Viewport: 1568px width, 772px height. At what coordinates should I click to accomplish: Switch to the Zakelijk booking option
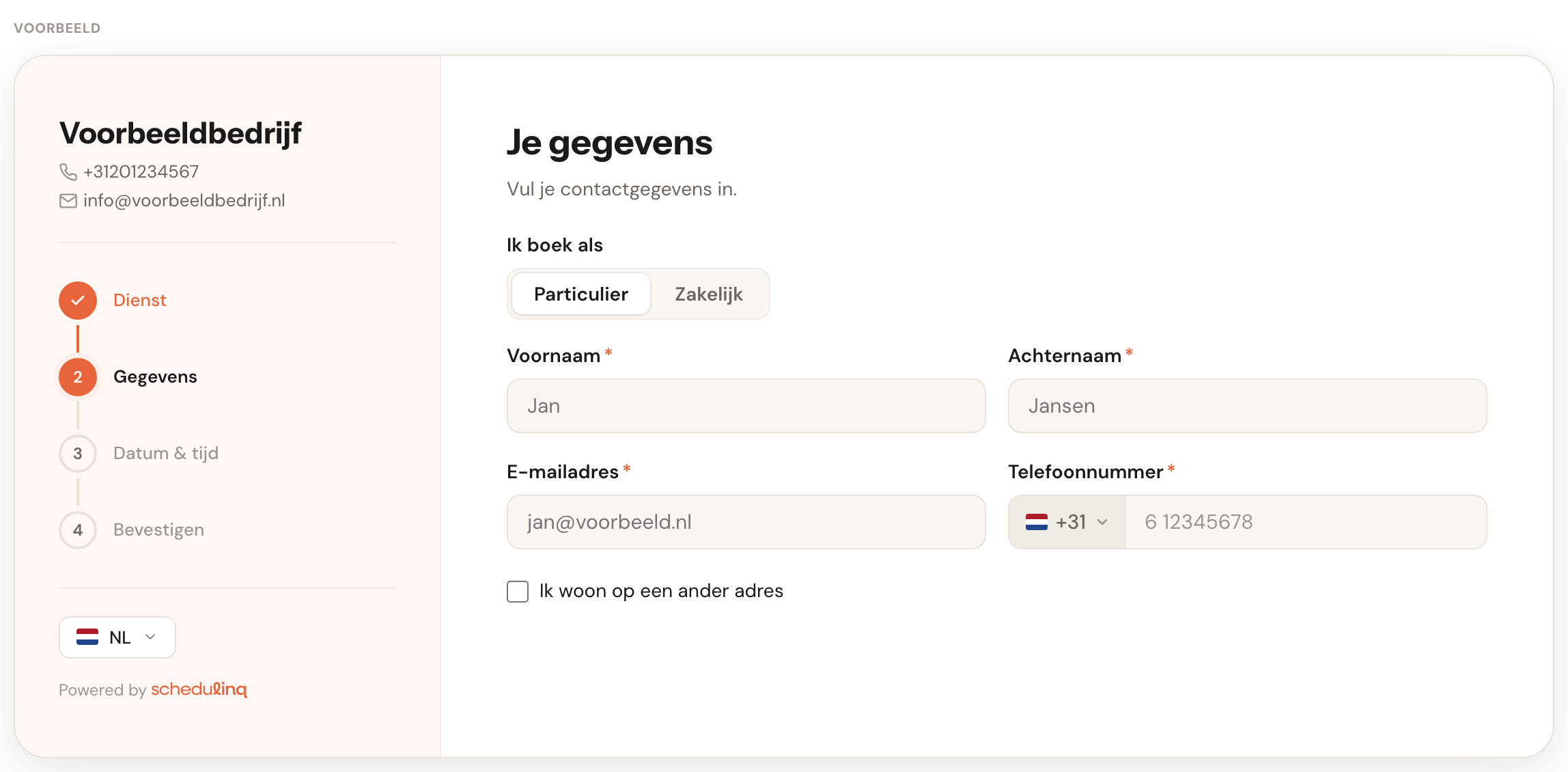pyautogui.click(x=709, y=294)
